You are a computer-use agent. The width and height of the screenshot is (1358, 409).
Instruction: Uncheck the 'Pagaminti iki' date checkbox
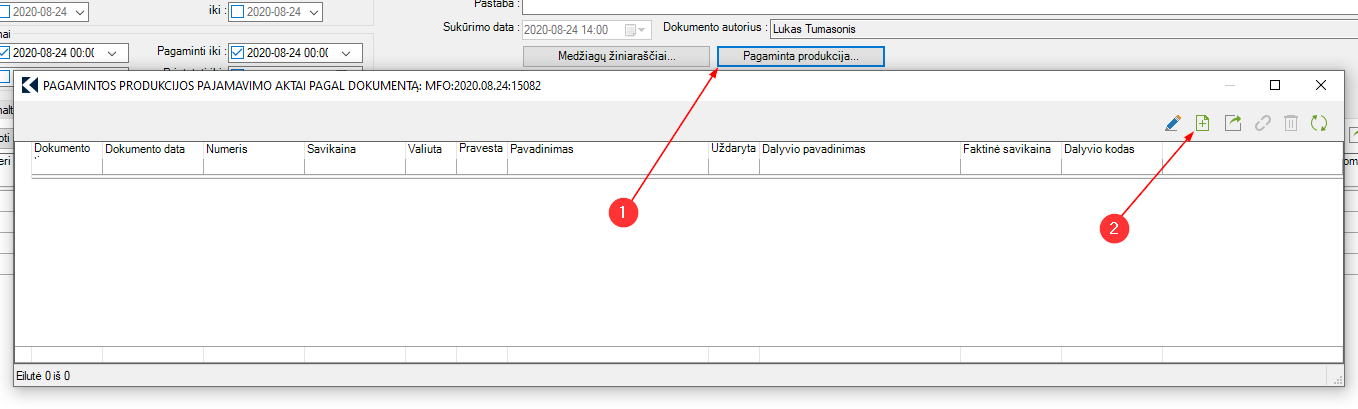click(x=237, y=52)
